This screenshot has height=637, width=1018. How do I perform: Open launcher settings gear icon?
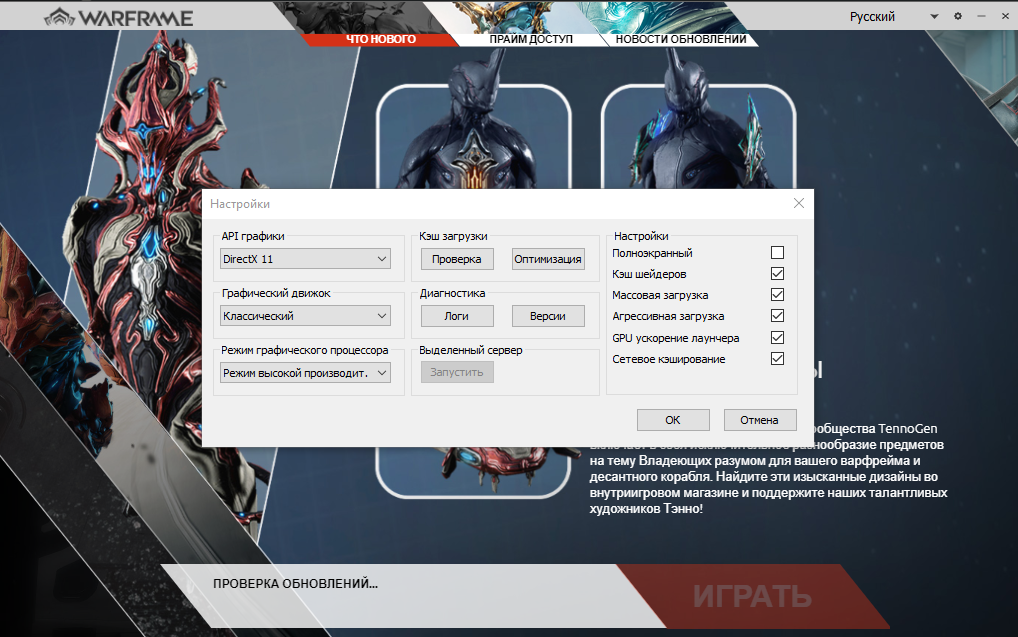[x=958, y=16]
